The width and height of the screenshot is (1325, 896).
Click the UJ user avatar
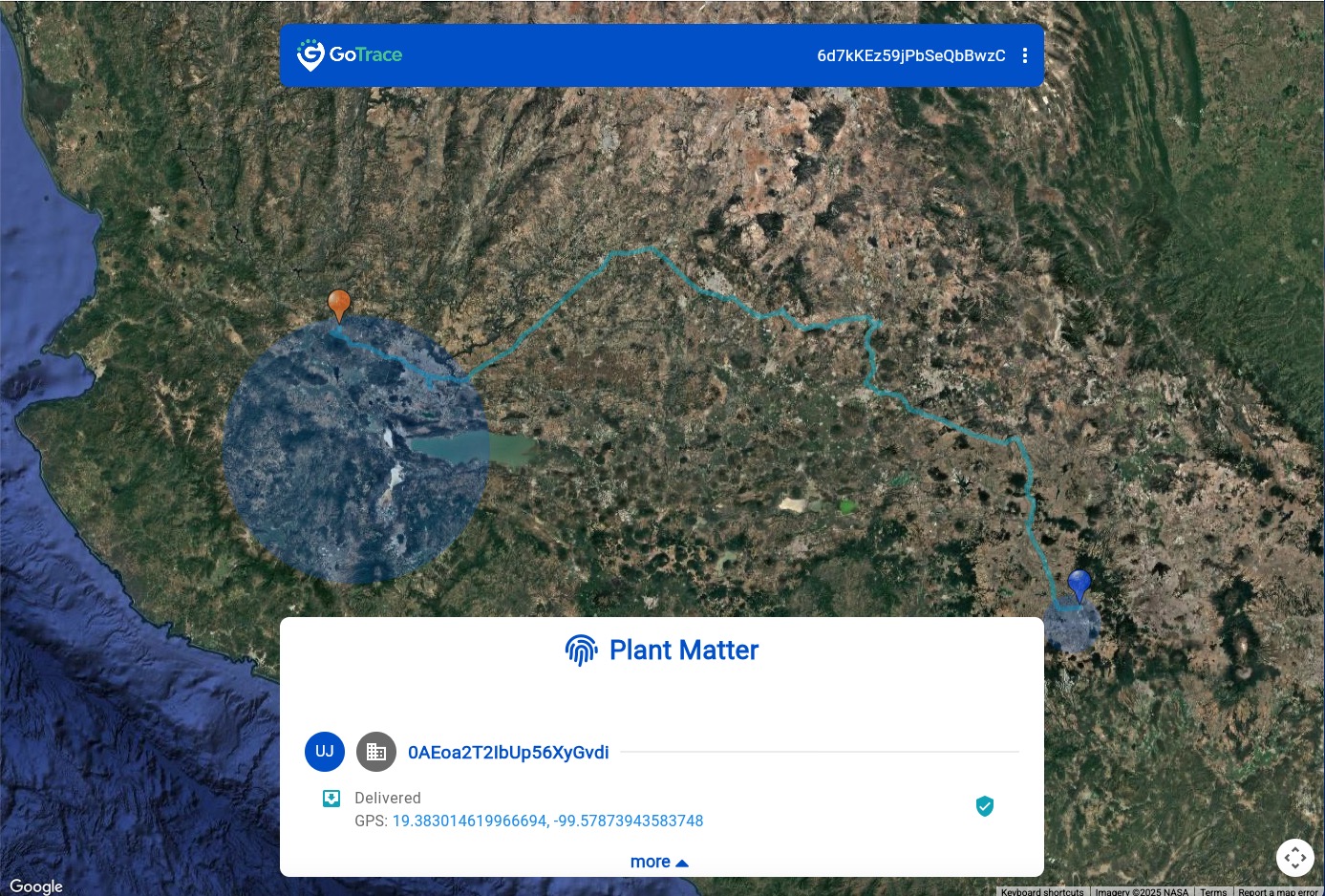325,752
